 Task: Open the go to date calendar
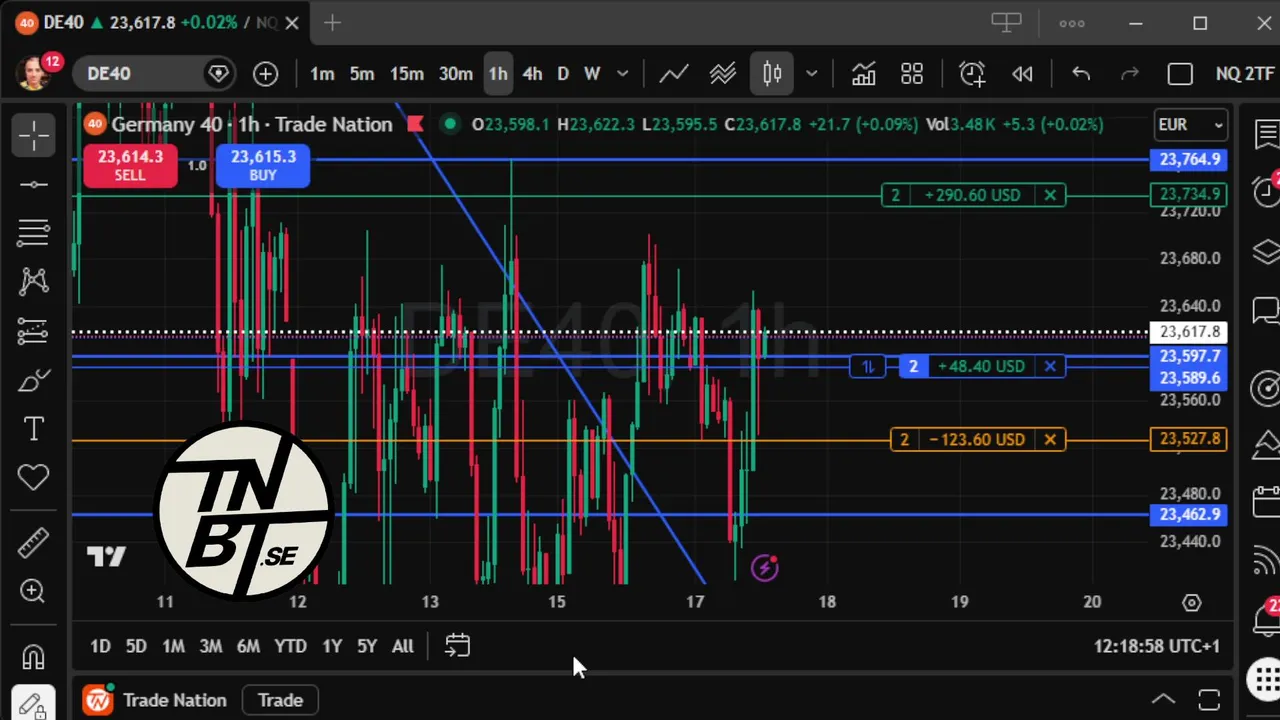point(457,646)
